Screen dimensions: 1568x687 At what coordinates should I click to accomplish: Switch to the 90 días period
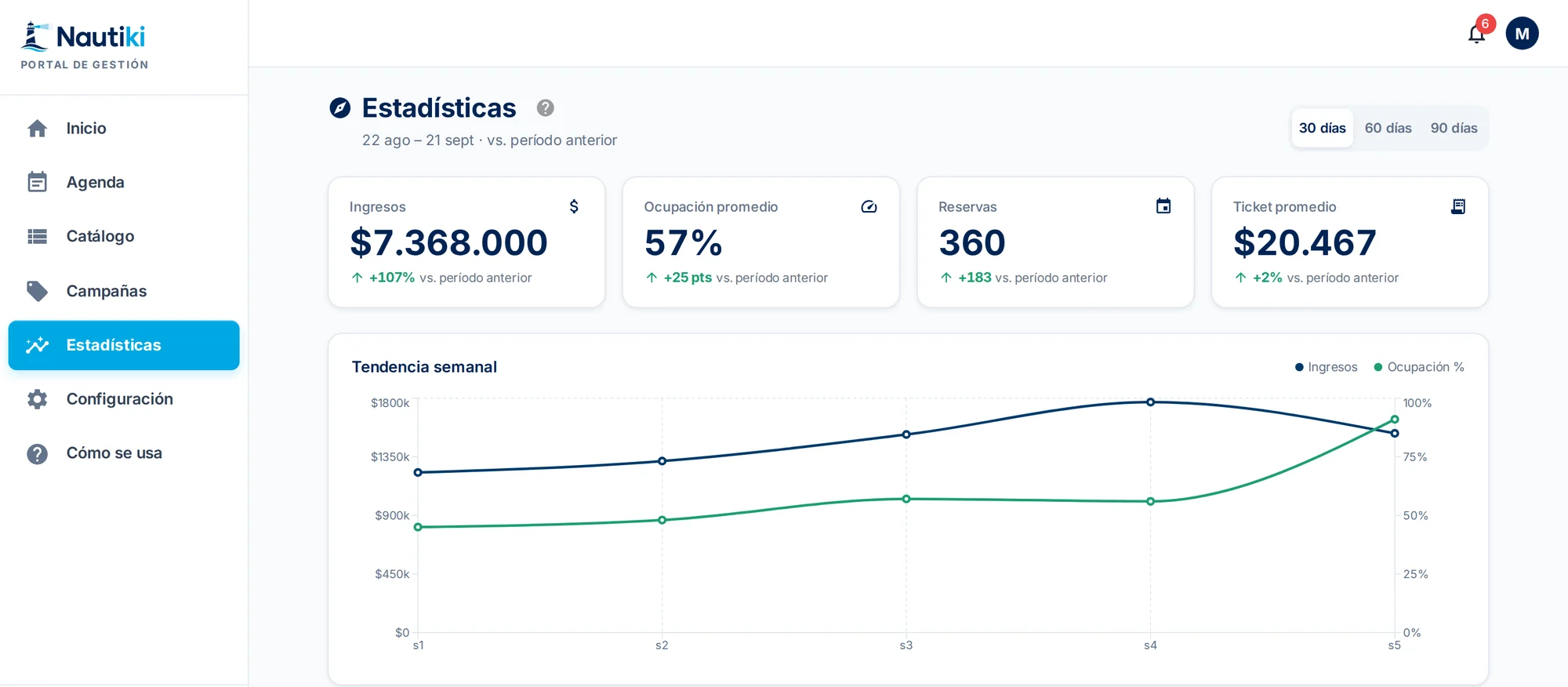tap(1454, 128)
